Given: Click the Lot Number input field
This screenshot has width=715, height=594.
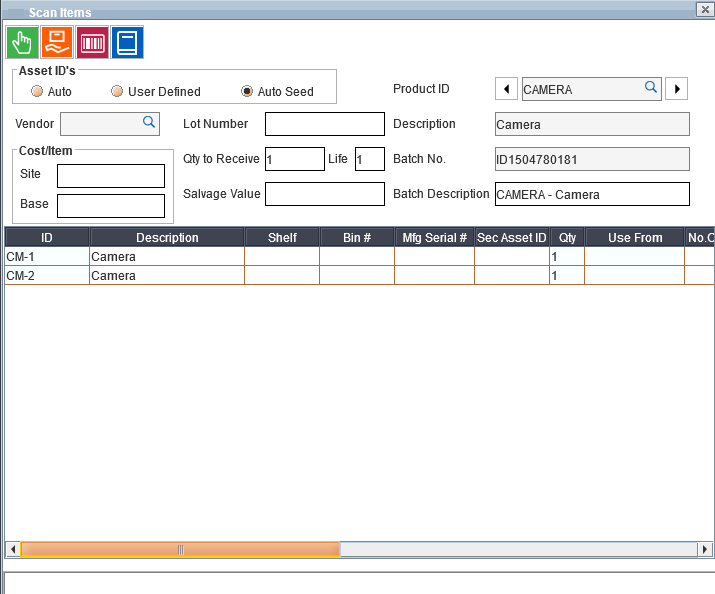Looking at the screenshot, I should pyautogui.click(x=324, y=124).
